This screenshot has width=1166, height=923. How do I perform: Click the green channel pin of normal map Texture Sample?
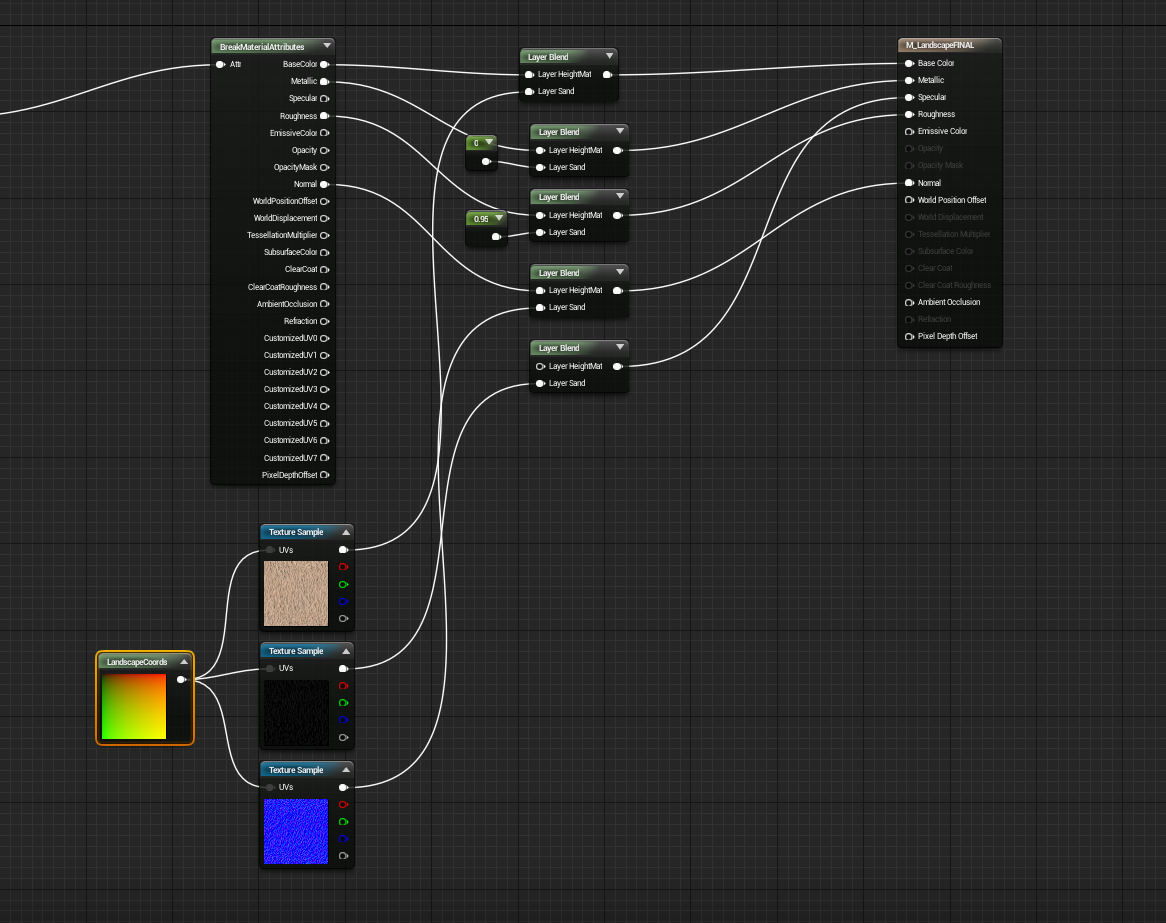coord(343,822)
